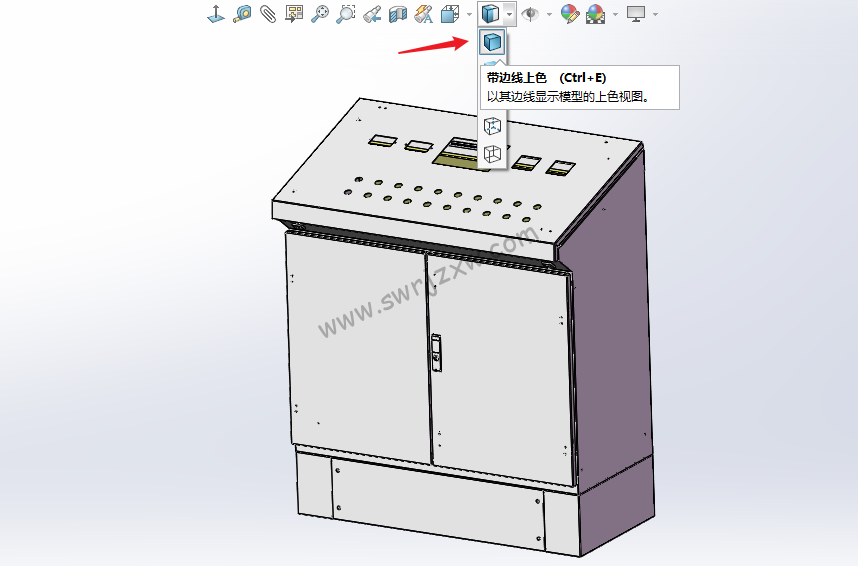Select the Hidden Lines Visible display style
This screenshot has height=566, width=858.
pos(492,126)
